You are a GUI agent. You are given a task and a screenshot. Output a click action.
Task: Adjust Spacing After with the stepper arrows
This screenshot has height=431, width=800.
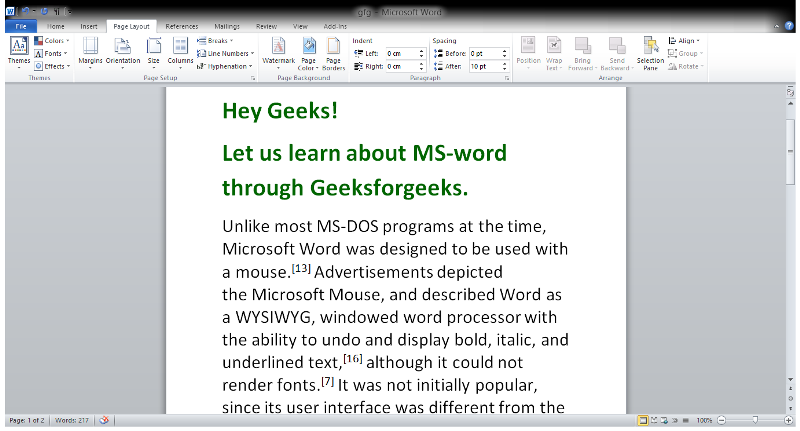pos(505,66)
